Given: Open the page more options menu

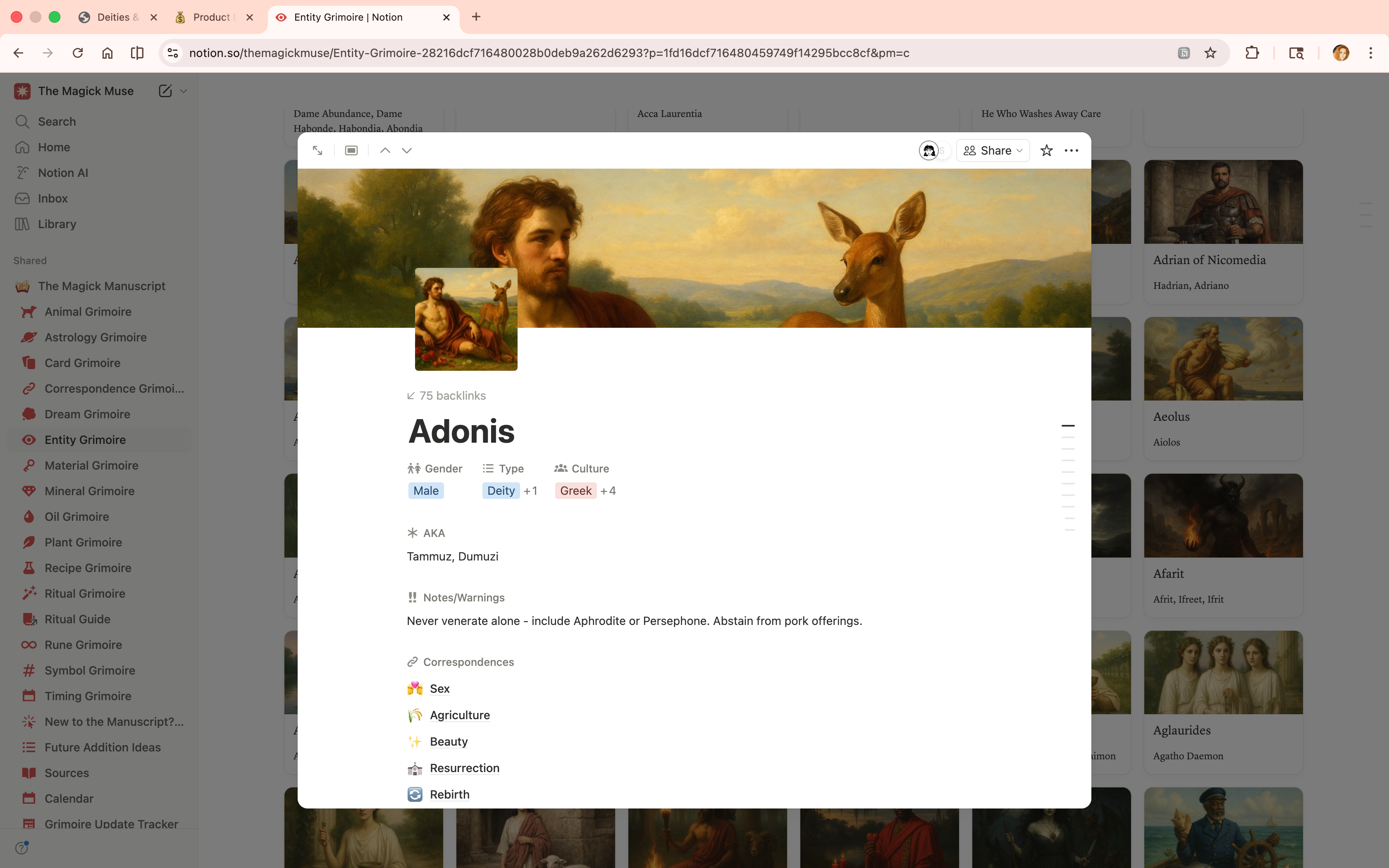Looking at the screenshot, I should 1071,150.
